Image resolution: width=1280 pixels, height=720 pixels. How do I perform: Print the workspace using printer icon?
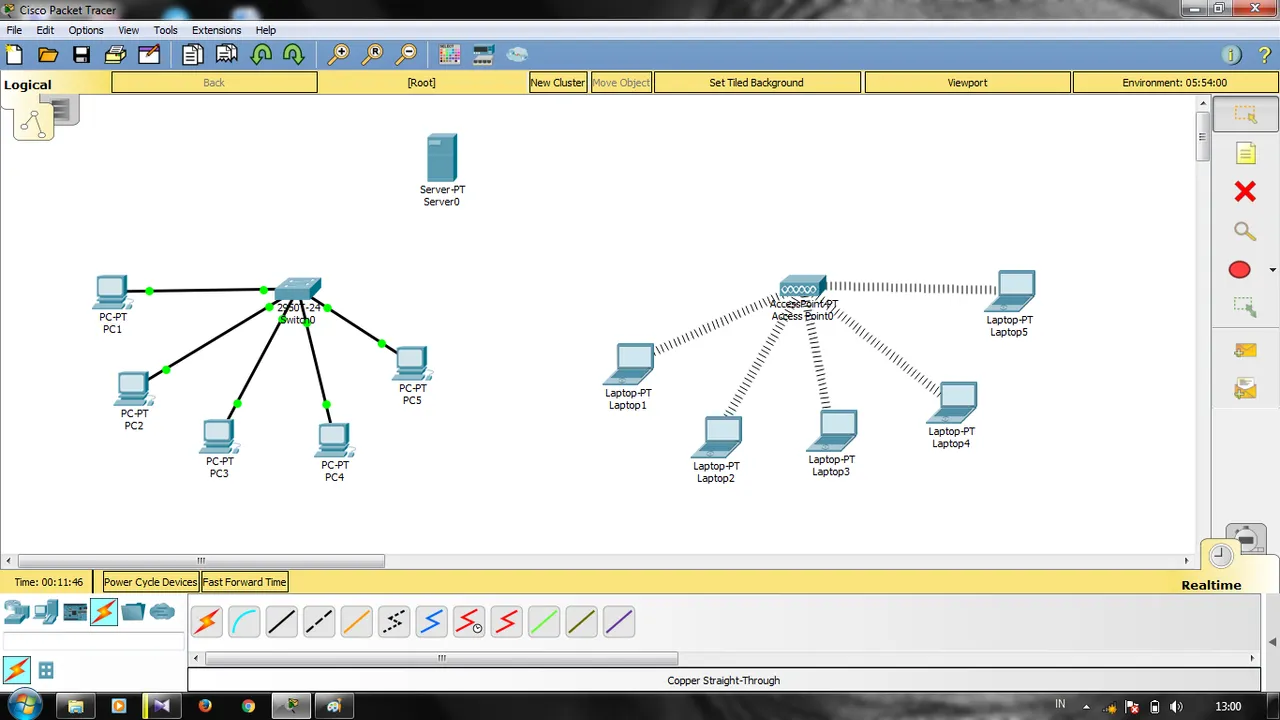[x=115, y=54]
